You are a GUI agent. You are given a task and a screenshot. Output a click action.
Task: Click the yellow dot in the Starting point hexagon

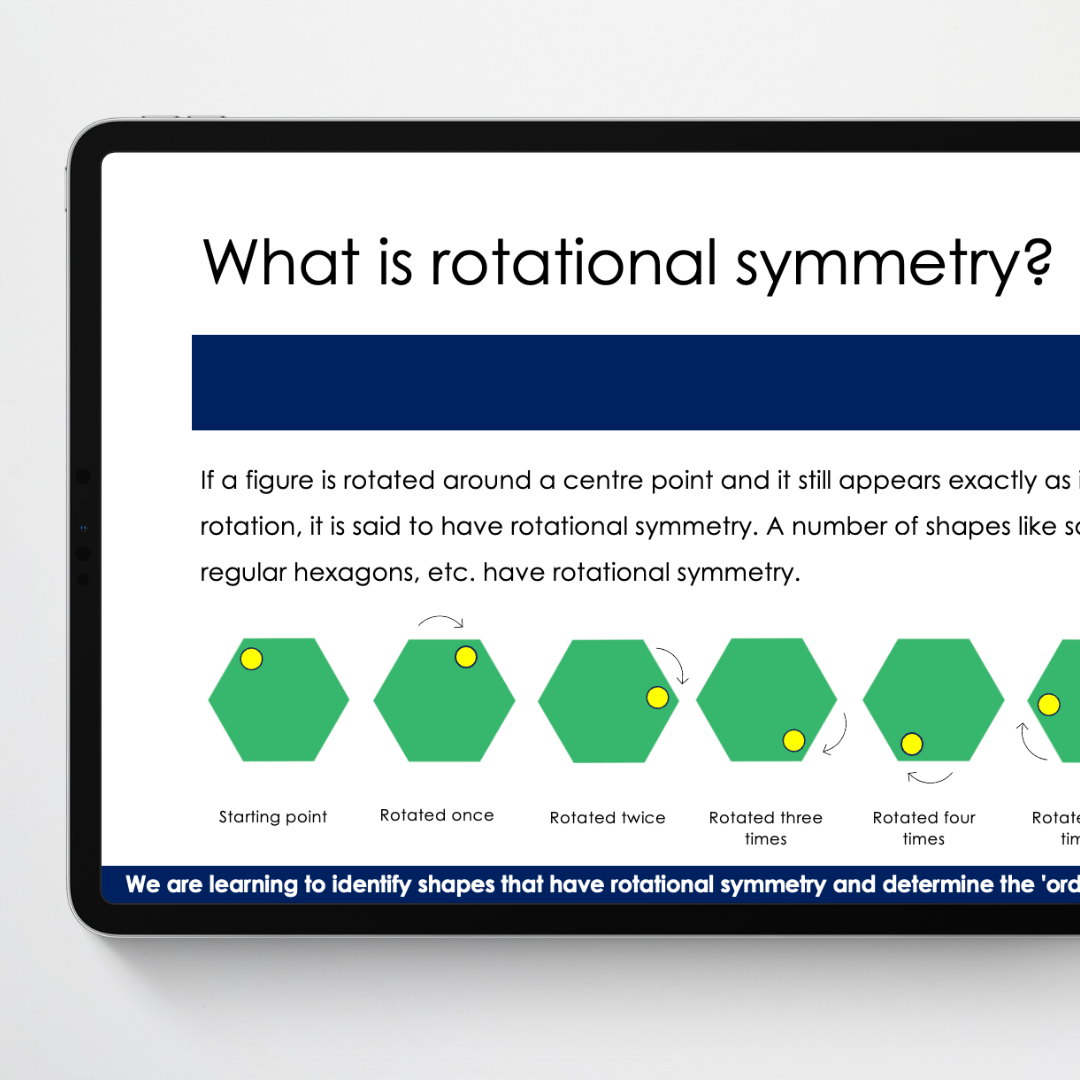coord(252,659)
